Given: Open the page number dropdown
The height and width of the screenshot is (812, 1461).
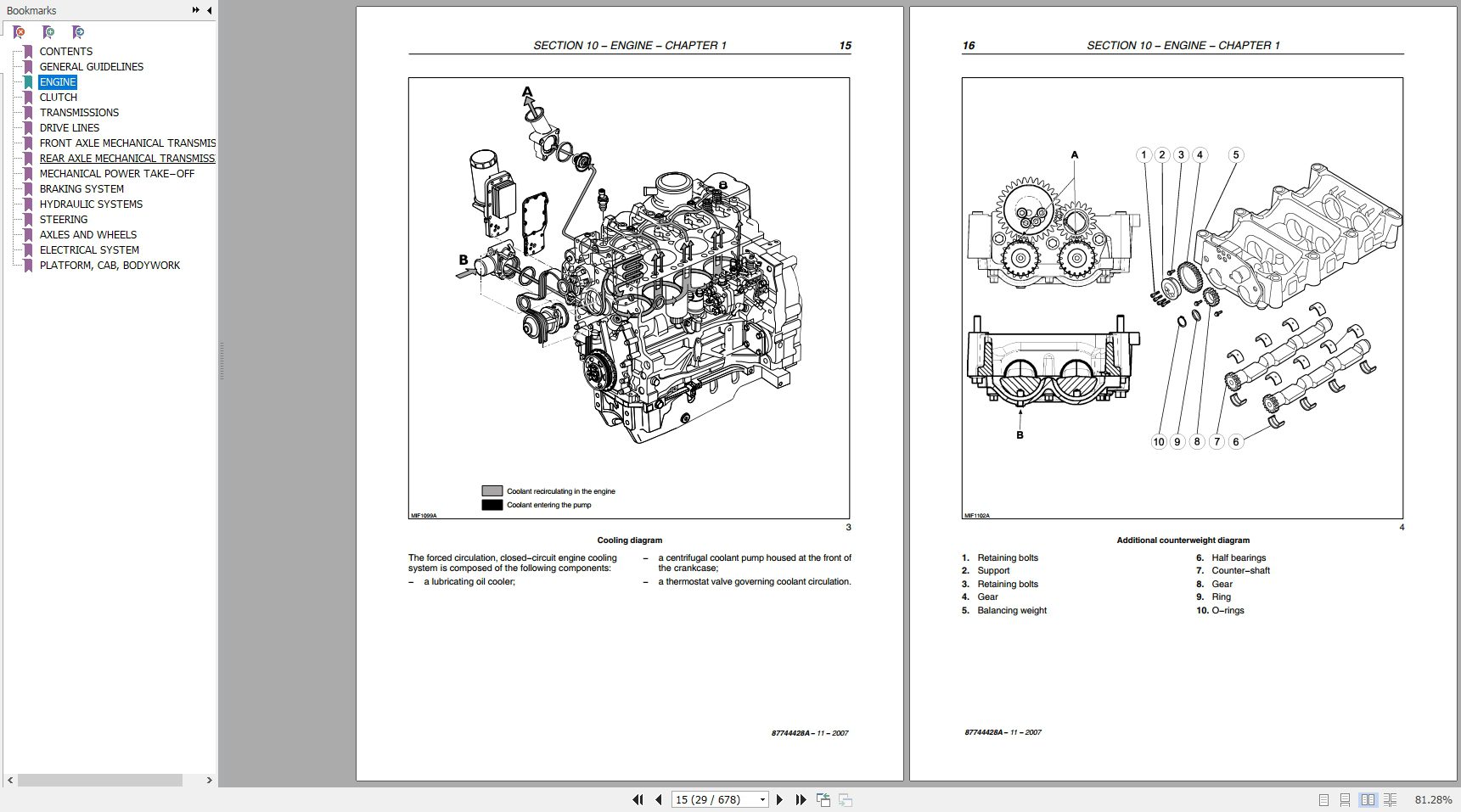Looking at the screenshot, I should pyautogui.click(x=762, y=799).
